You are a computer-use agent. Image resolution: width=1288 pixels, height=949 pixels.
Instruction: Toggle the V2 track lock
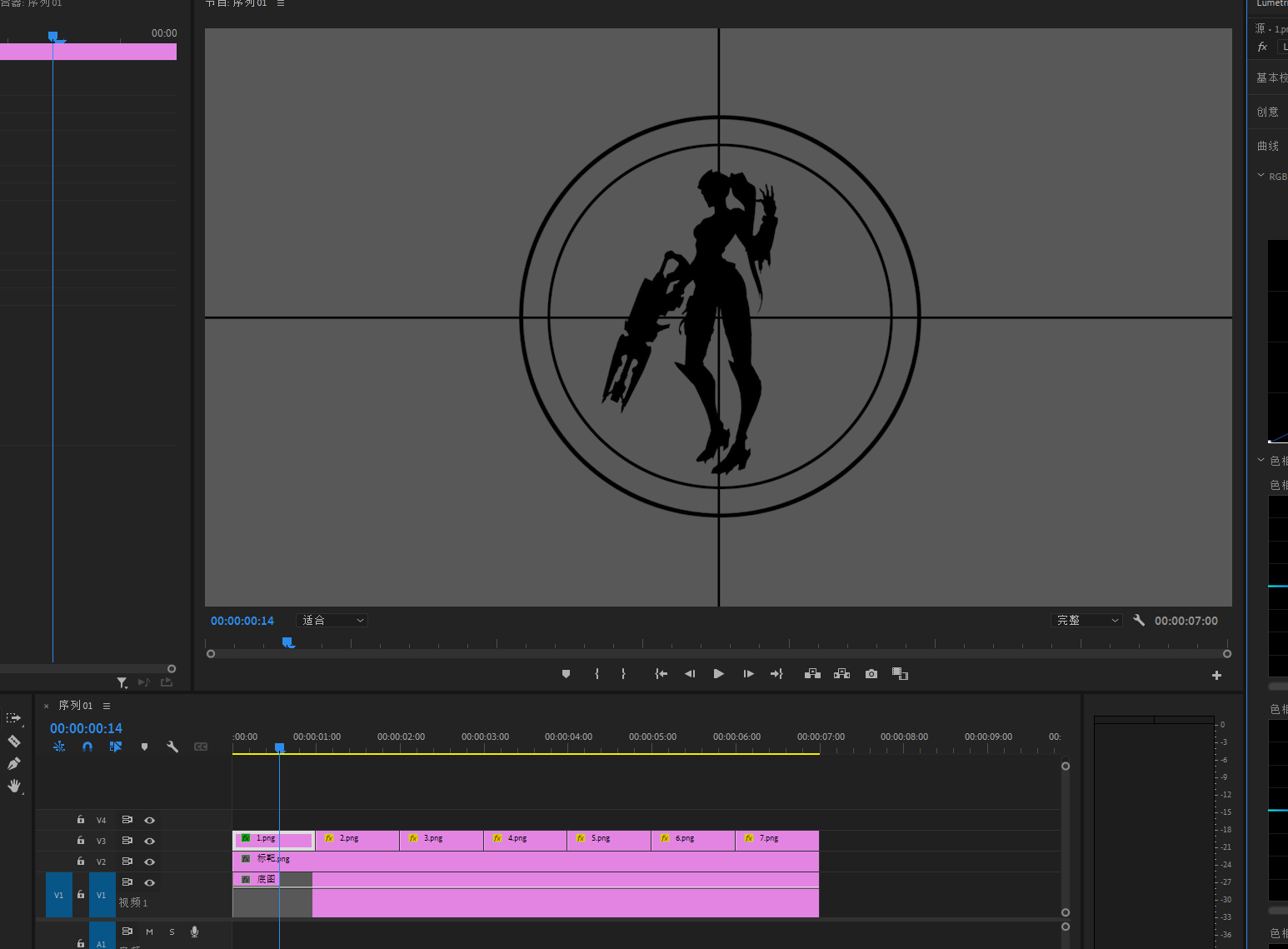click(81, 862)
